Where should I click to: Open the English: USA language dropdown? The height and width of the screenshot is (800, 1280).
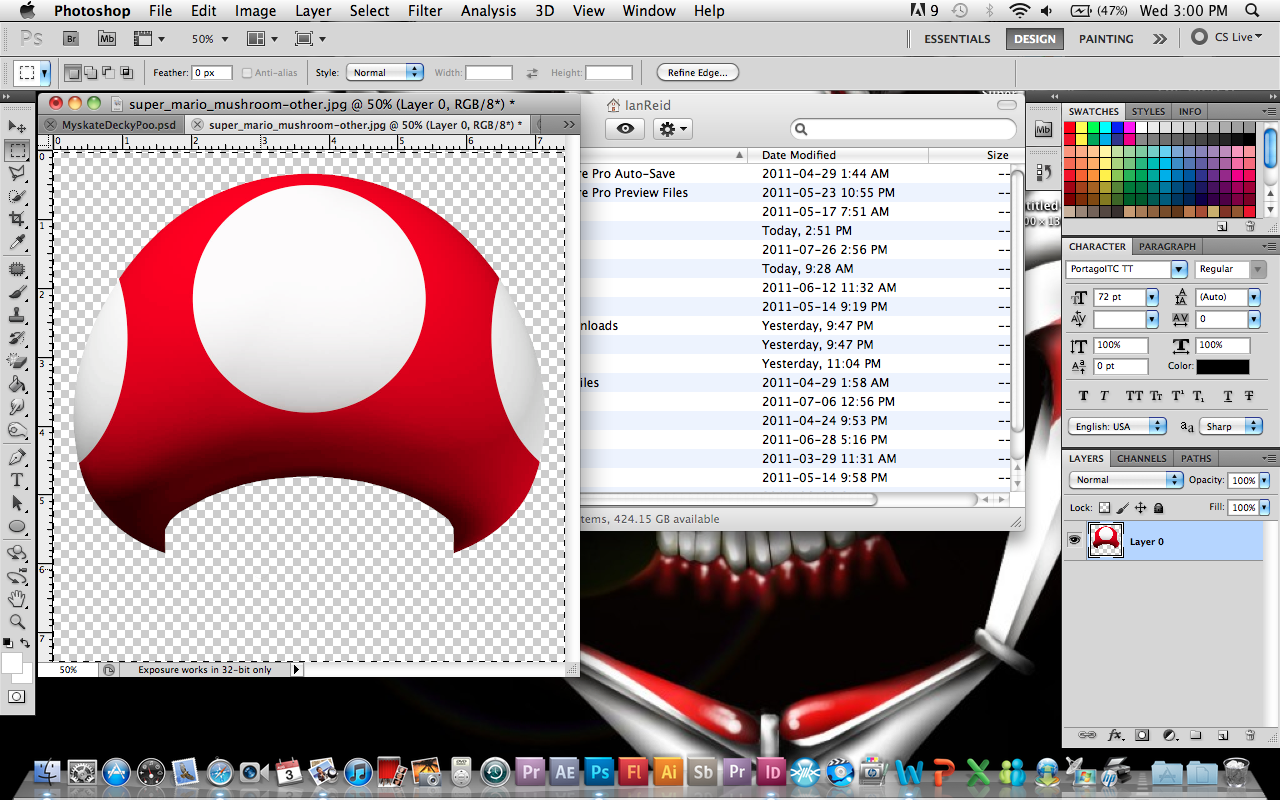(1118, 426)
